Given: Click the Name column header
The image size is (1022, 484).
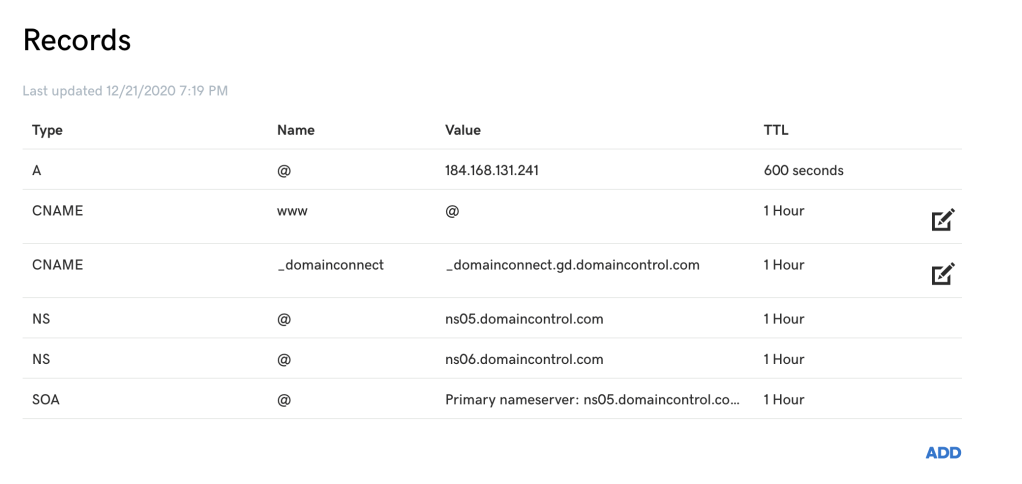Looking at the screenshot, I should point(295,130).
